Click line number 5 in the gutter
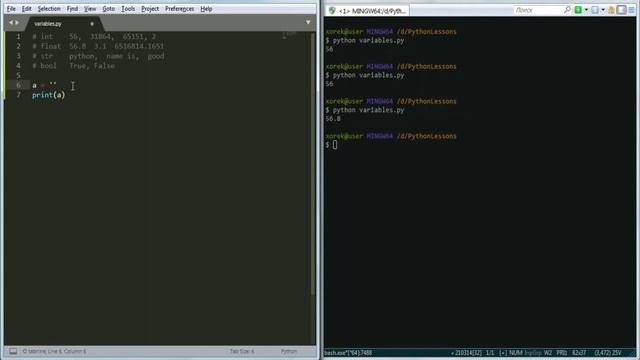640x360 pixels. tap(18, 76)
